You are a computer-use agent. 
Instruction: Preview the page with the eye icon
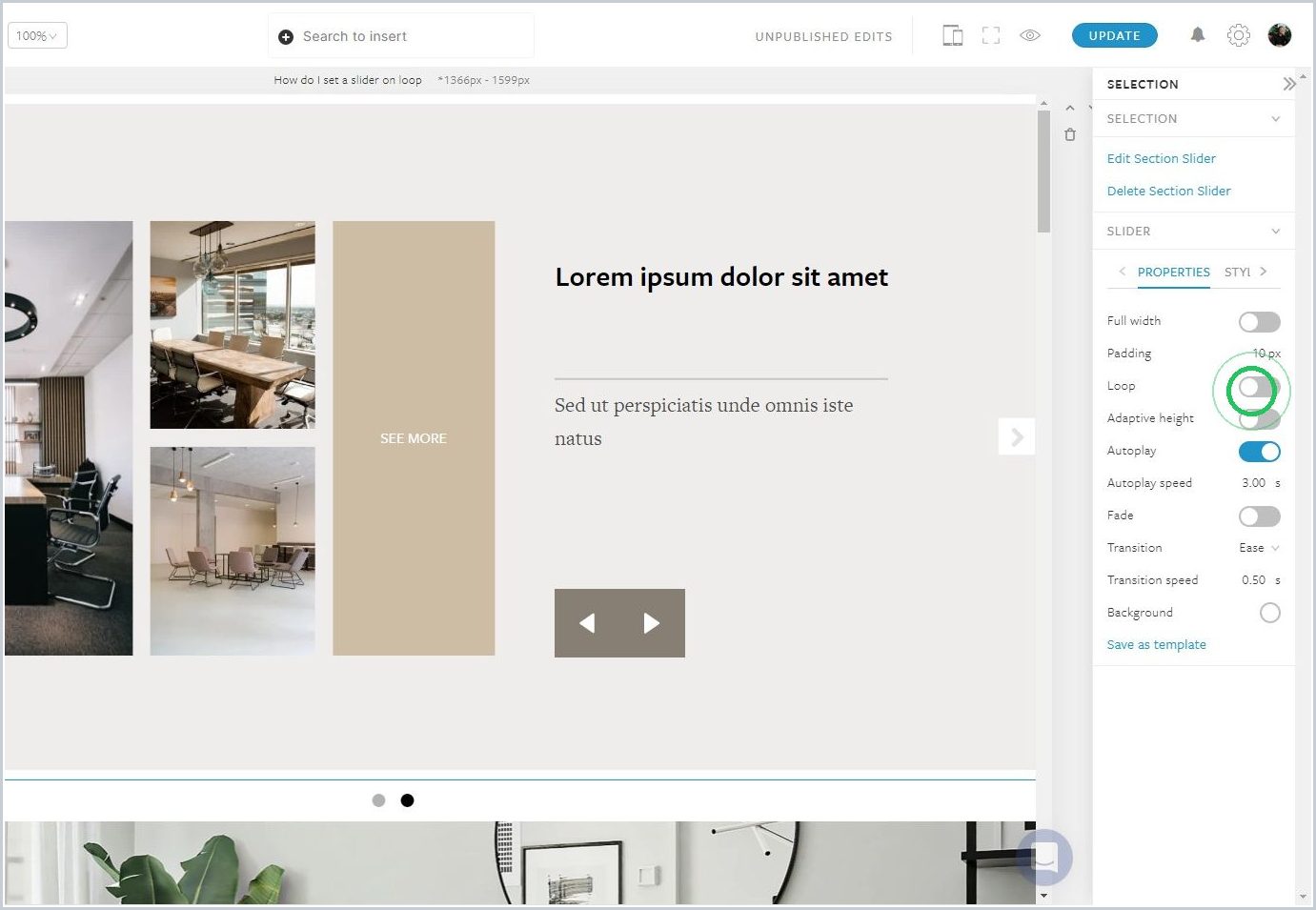1030,36
